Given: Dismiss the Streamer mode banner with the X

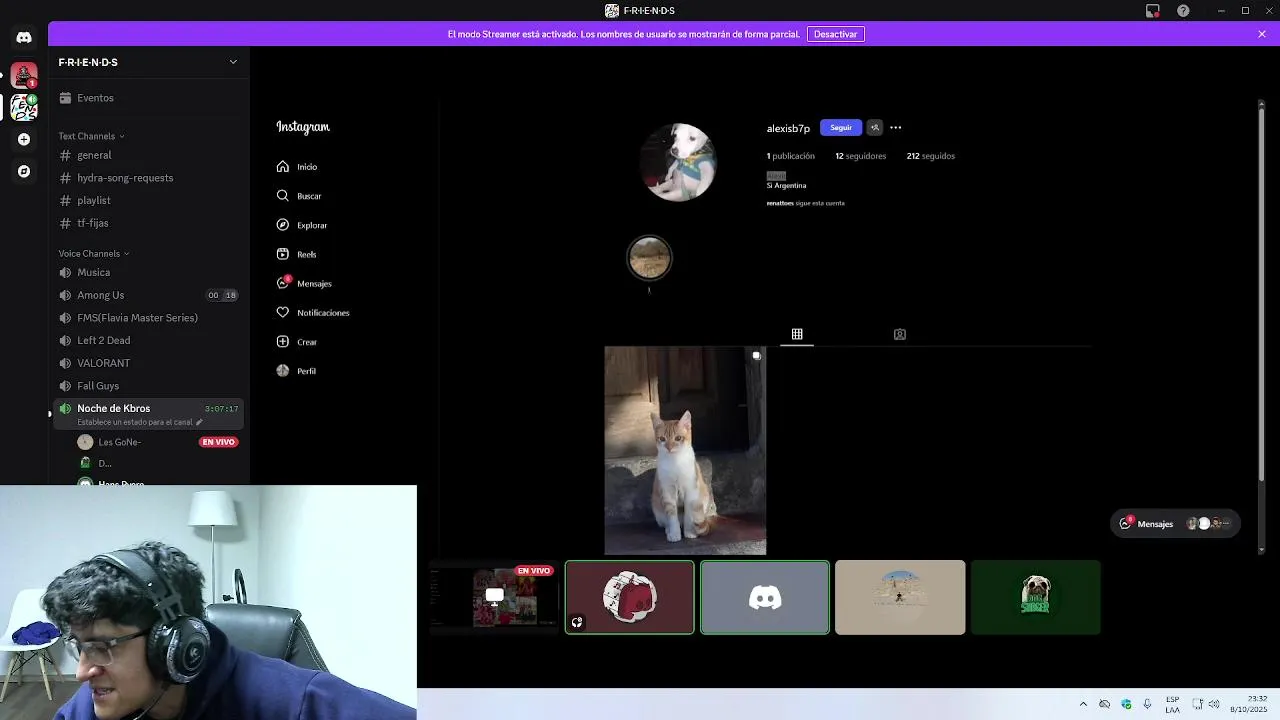Looking at the screenshot, I should pos(1262,34).
